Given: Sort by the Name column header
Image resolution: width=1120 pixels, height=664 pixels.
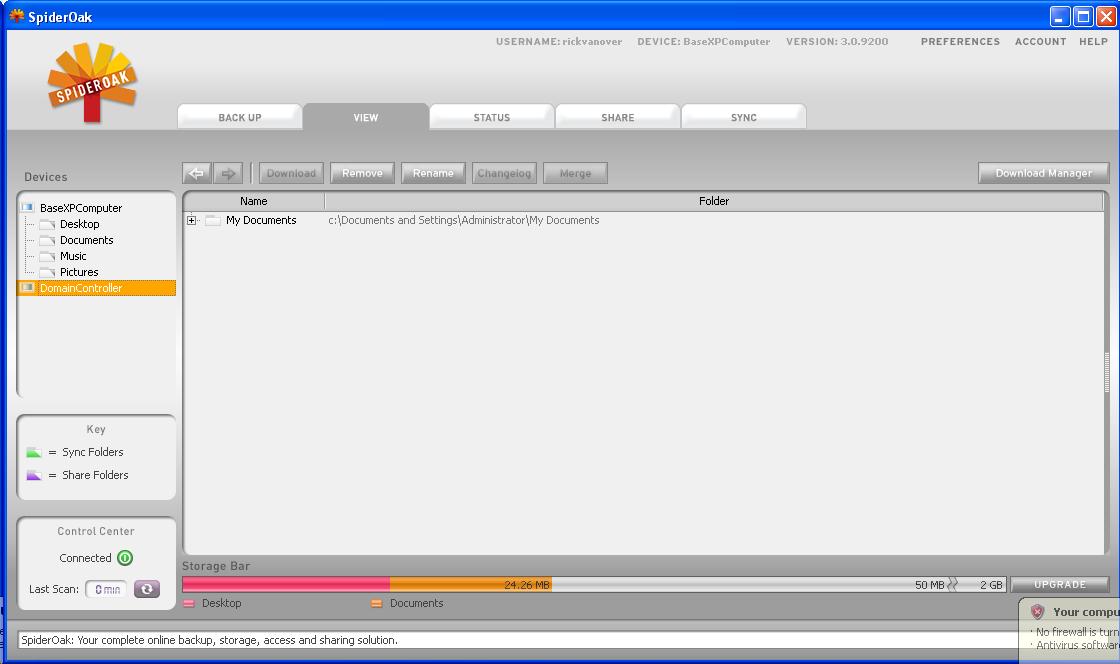Looking at the screenshot, I should click(x=254, y=201).
